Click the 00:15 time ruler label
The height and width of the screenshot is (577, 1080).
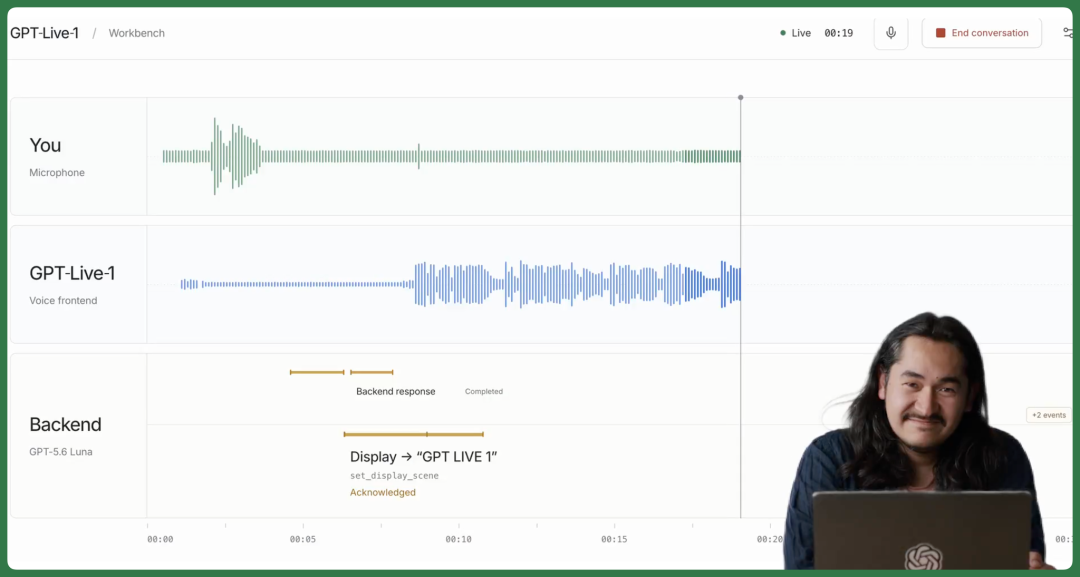point(614,540)
